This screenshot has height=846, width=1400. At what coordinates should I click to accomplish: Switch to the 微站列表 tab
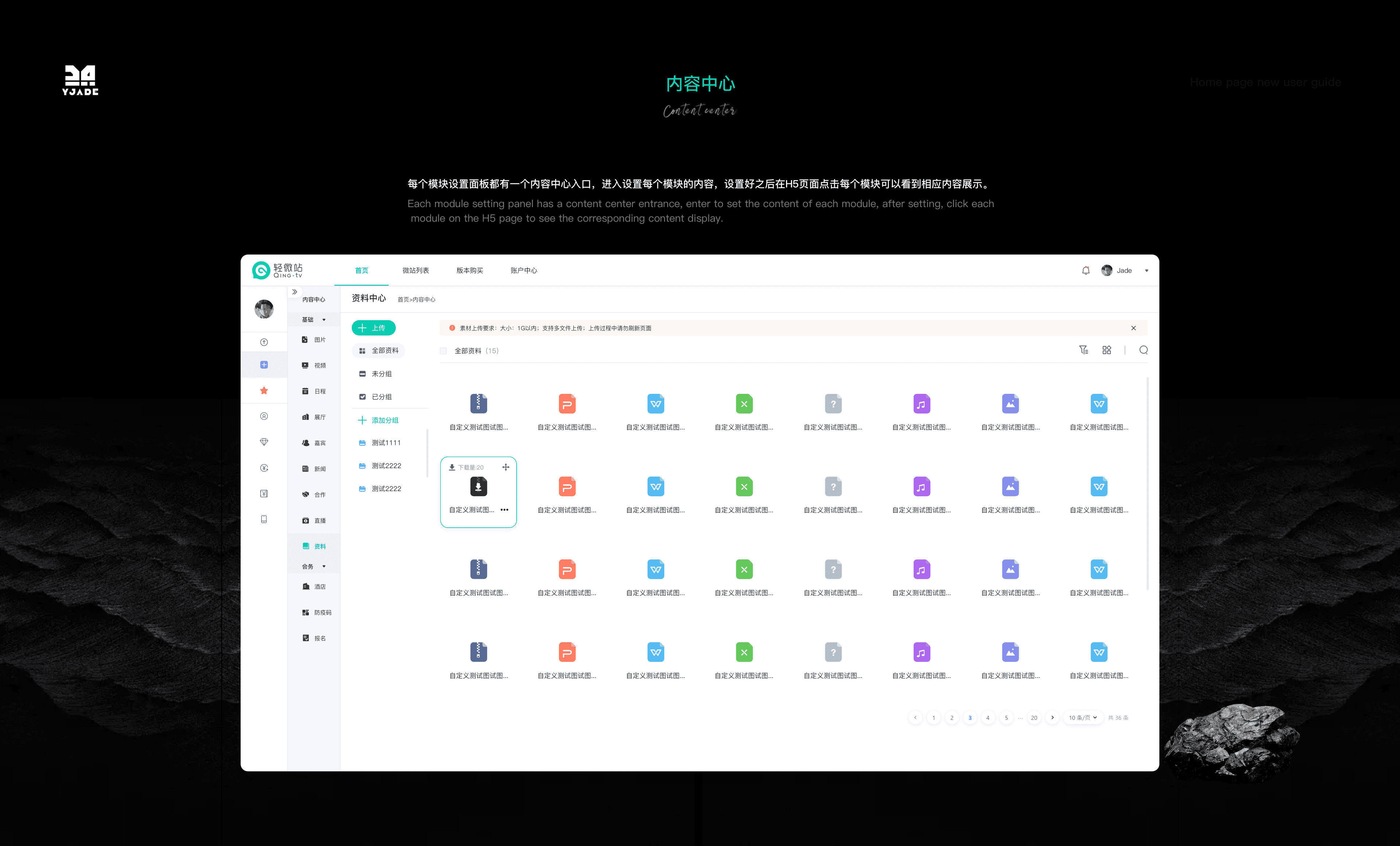coord(415,271)
